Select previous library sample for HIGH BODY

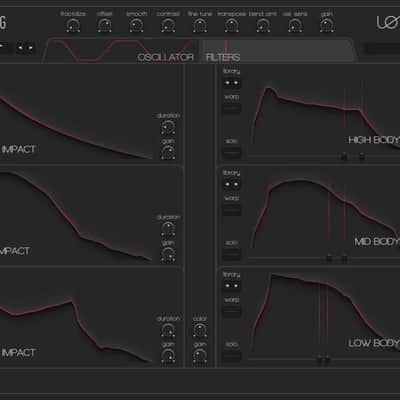pos(227,83)
